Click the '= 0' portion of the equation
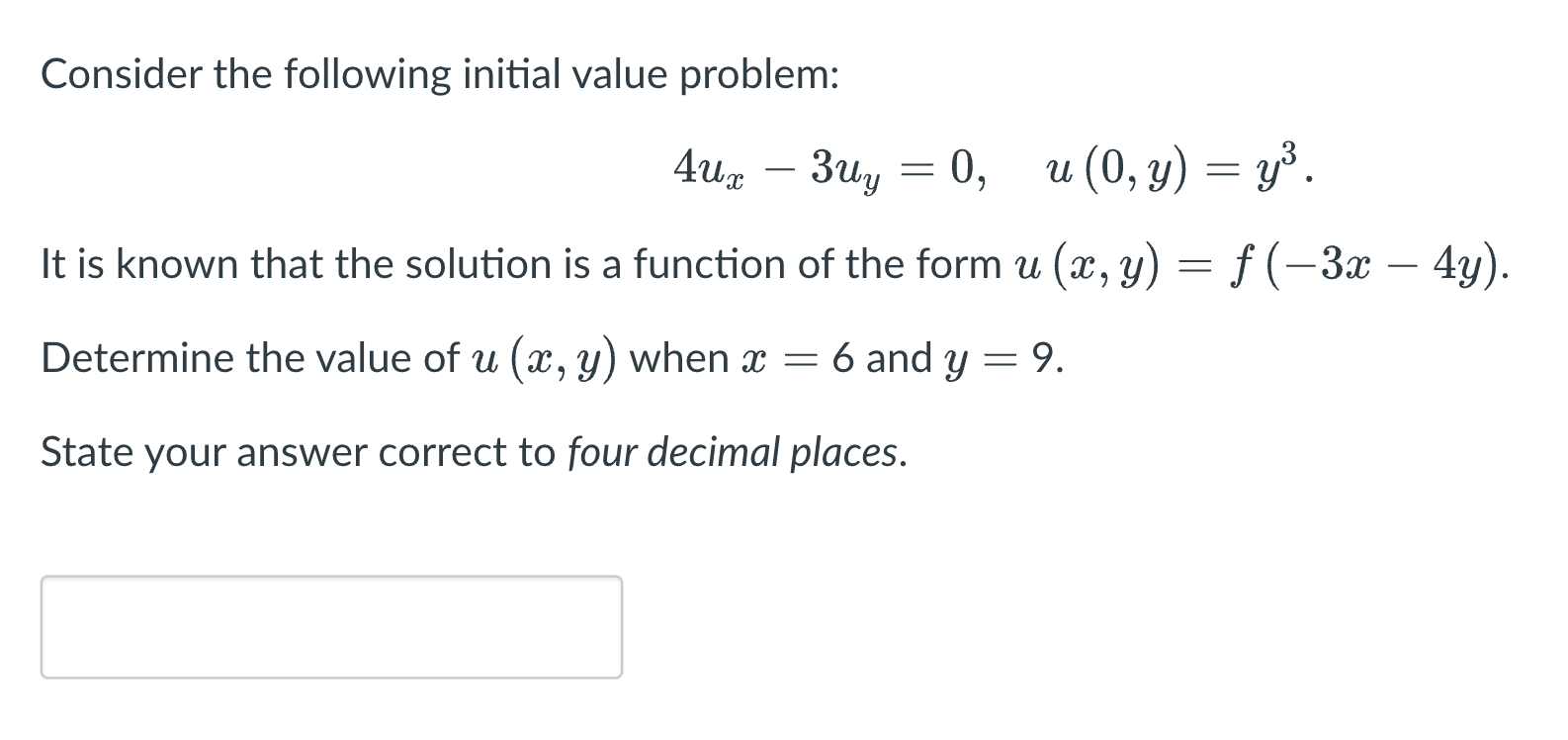Image resolution: width=1568 pixels, height=740 pixels. (x=944, y=170)
